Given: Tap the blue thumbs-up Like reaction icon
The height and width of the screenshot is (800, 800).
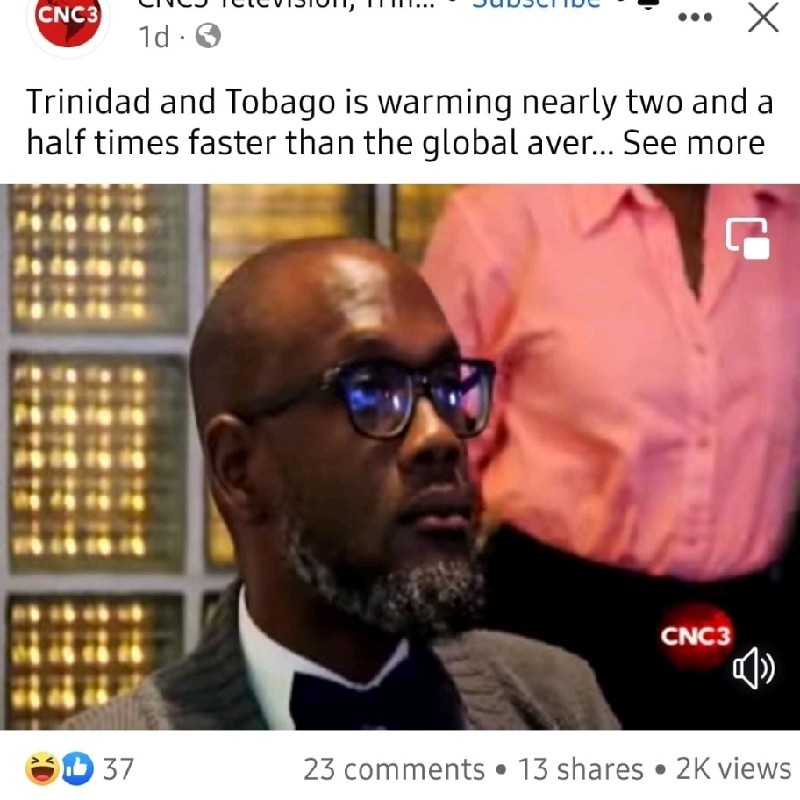Looking at the screenshot, I should coord(78,768).
